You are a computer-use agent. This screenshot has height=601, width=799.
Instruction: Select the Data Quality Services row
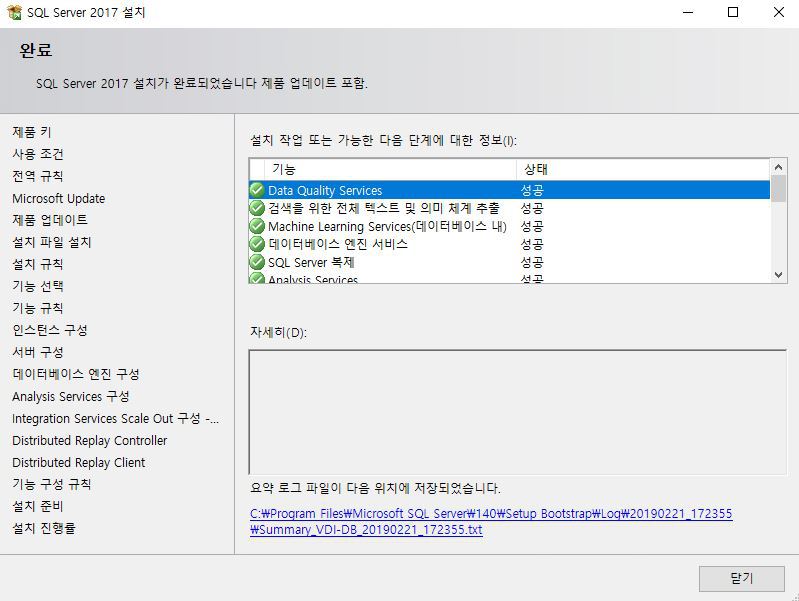[510, 190]
